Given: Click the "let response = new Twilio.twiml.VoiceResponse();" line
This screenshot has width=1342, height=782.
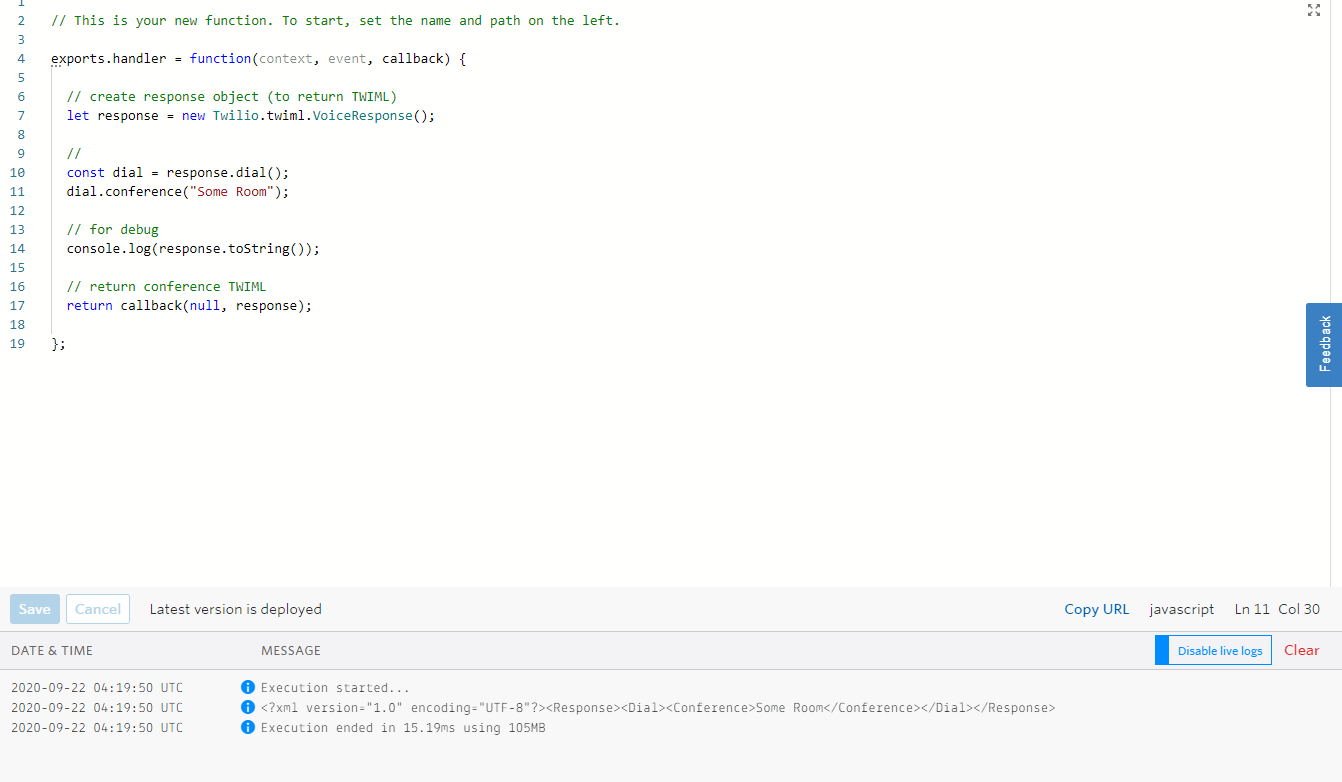Looking at the screenshot, I should [x=251, y=116].
